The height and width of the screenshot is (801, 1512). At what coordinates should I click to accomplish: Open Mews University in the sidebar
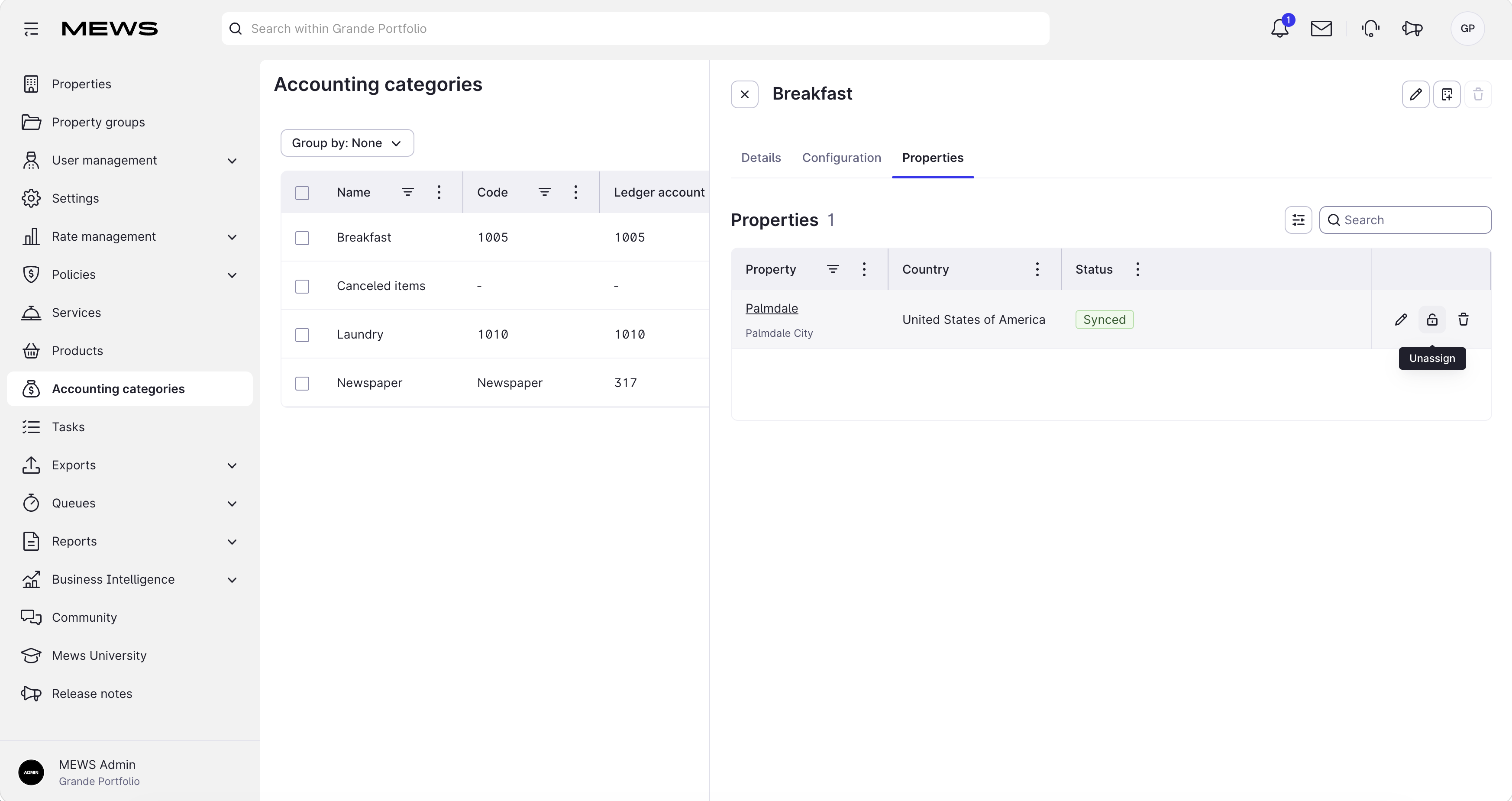tap(130, 656)
